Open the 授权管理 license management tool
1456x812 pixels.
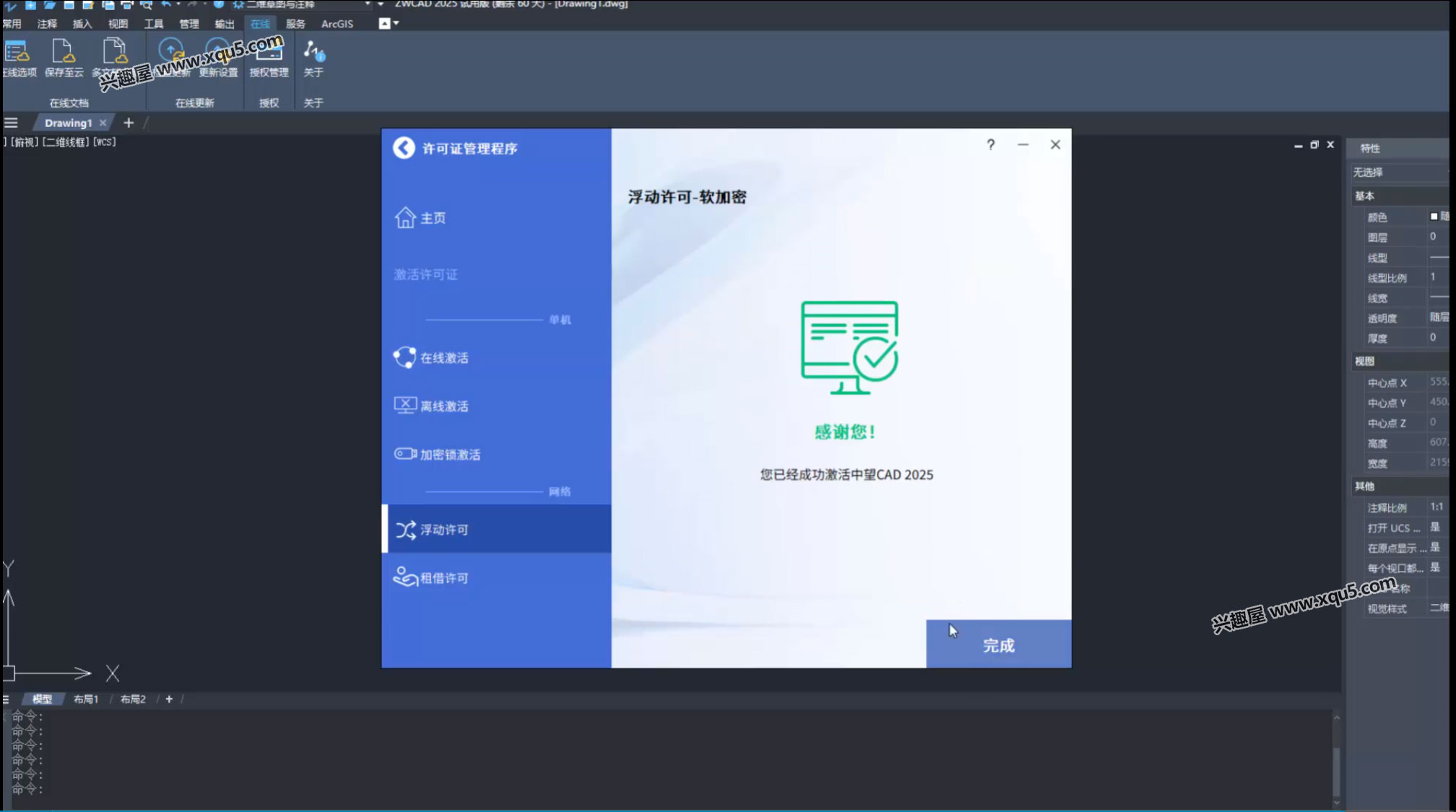pyautogui.click(x=269, y=58)
